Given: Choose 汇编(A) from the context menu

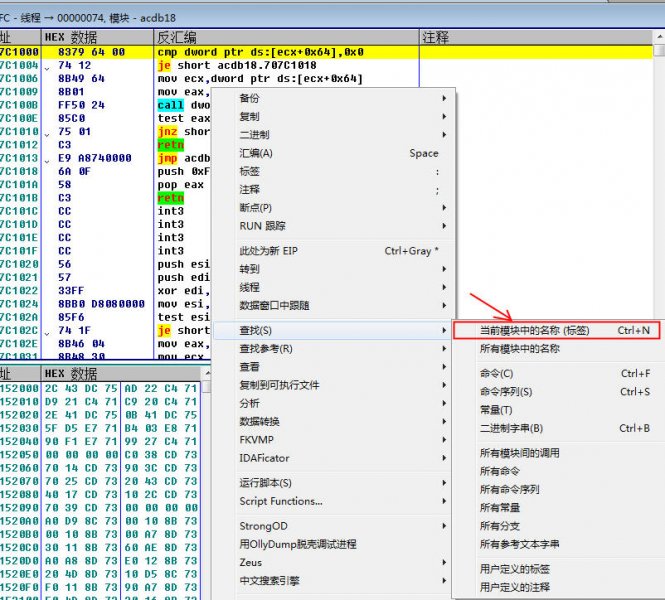Looking at the screenshot, I should click(x=333, y=153).
